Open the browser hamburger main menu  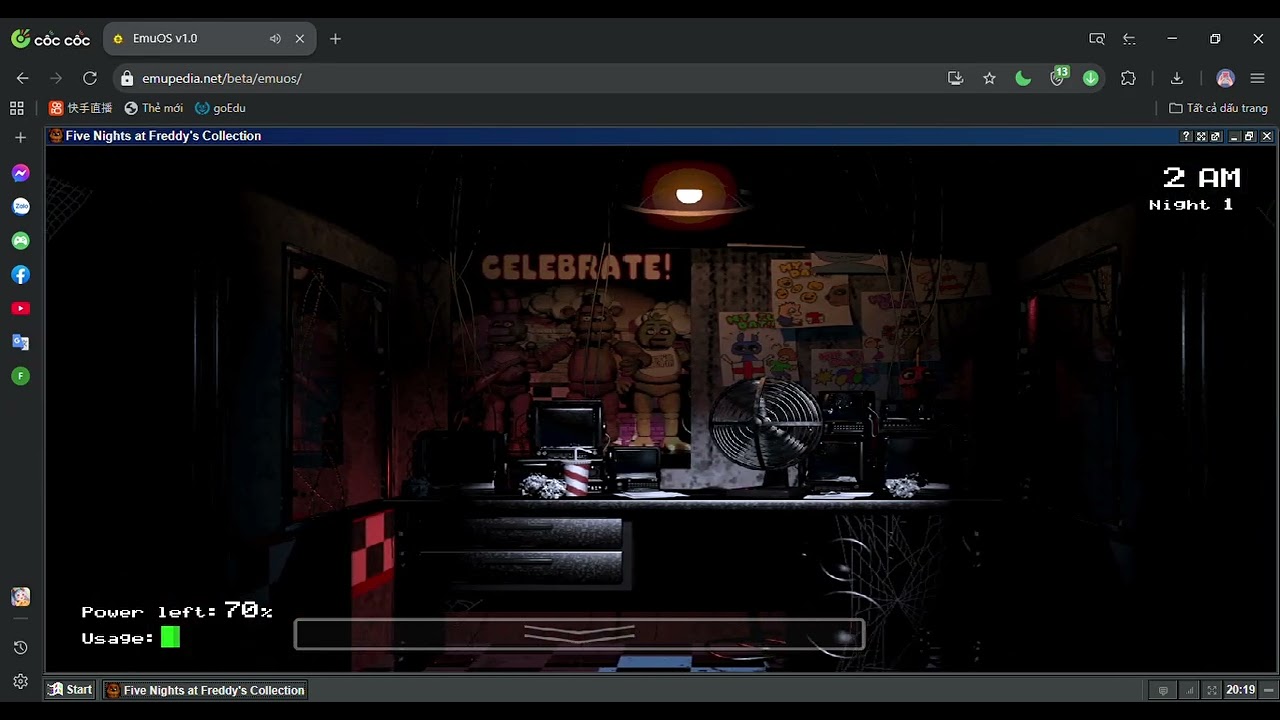point(1258,78)
